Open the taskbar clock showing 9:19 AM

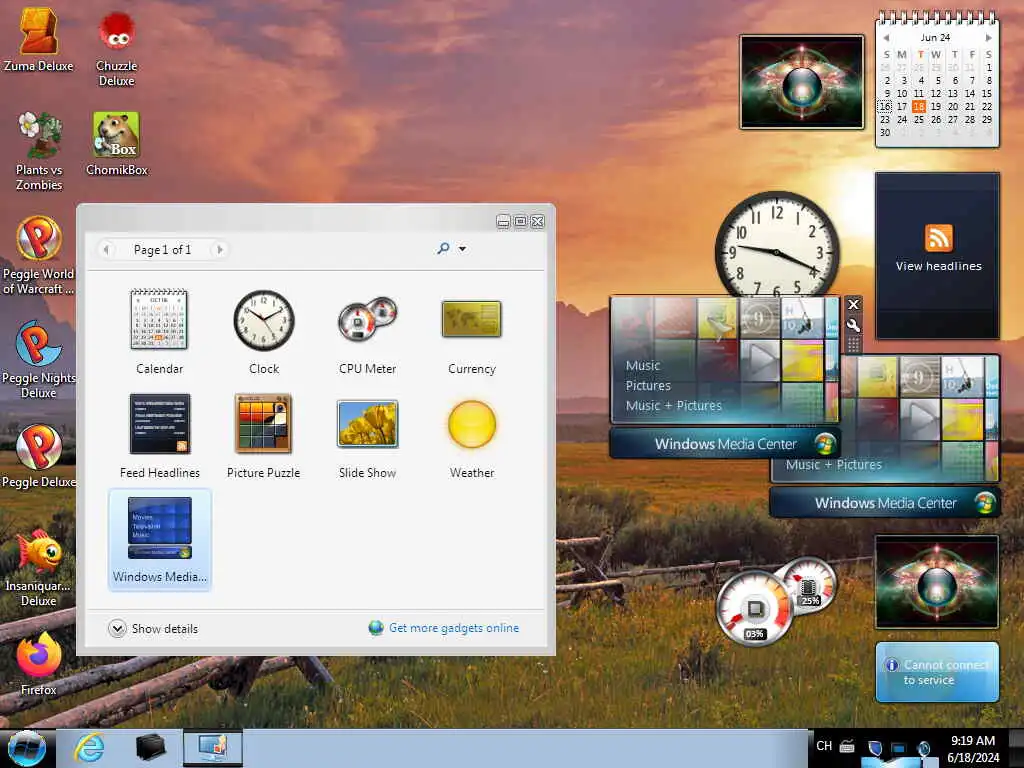pyautogui.click(x=973, y=748)
